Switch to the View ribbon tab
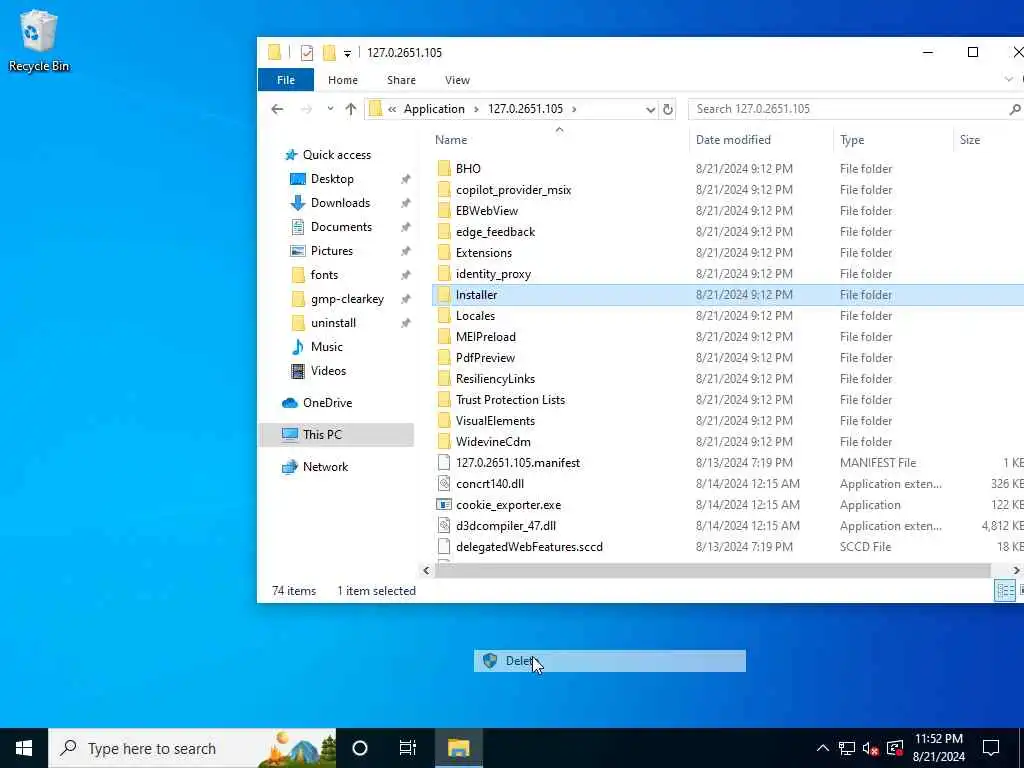The image size is (1024, 768). [x=457, y=80]
